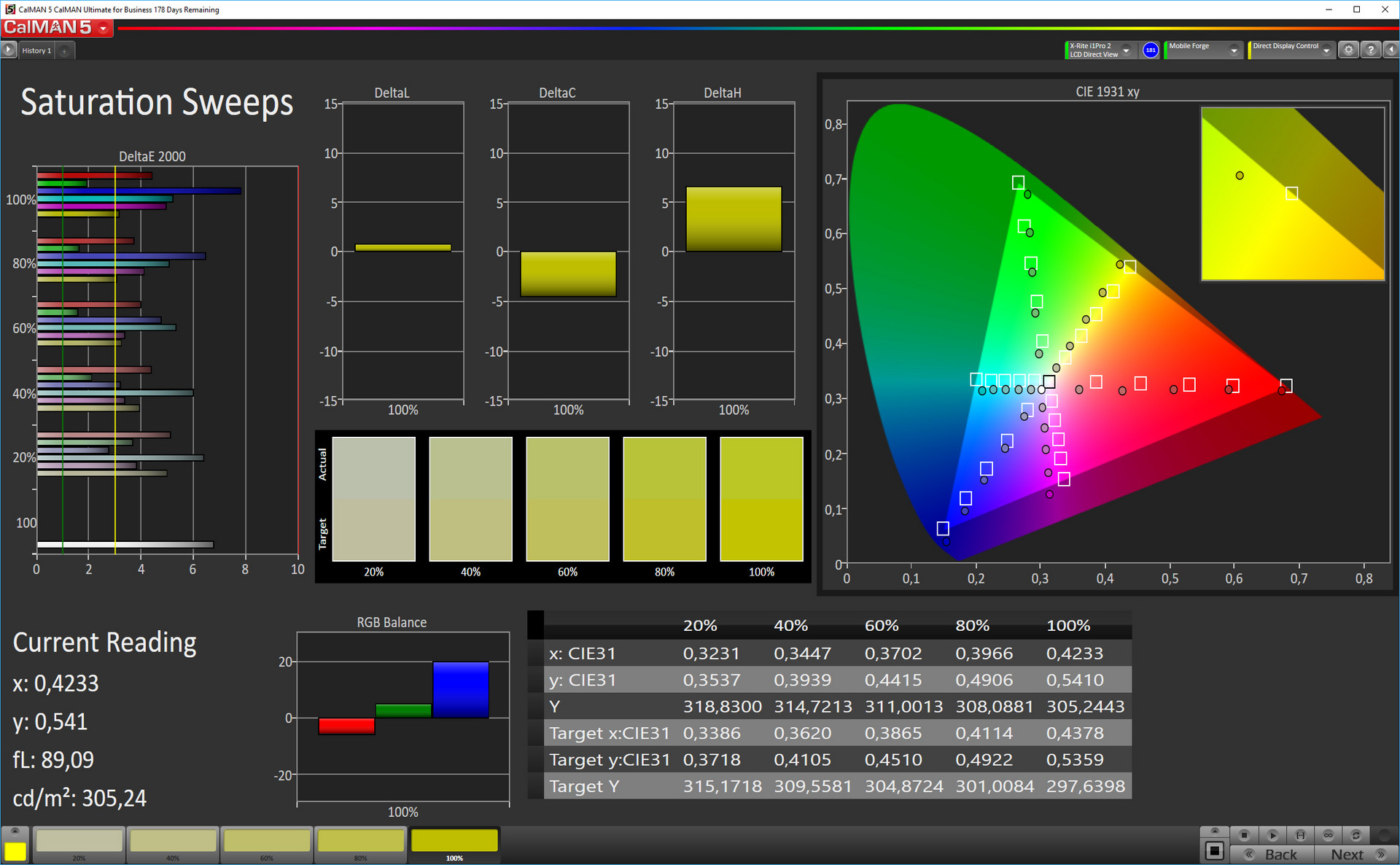Expand the yellow color selector arrow
This screenshot has width=1400, height=865.
(x=15, y=831)
